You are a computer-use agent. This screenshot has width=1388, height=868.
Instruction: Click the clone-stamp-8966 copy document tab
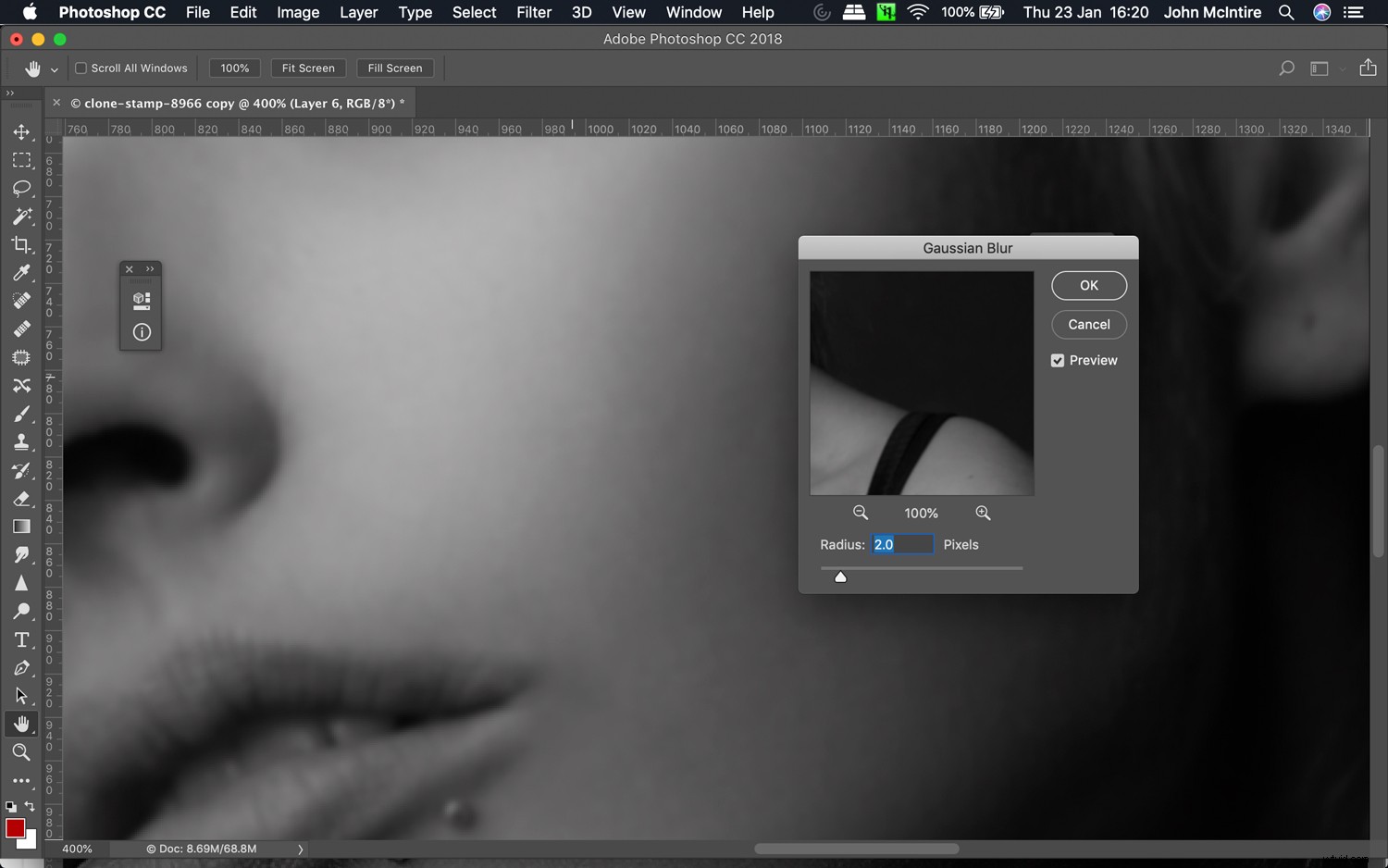click(236, 103)
